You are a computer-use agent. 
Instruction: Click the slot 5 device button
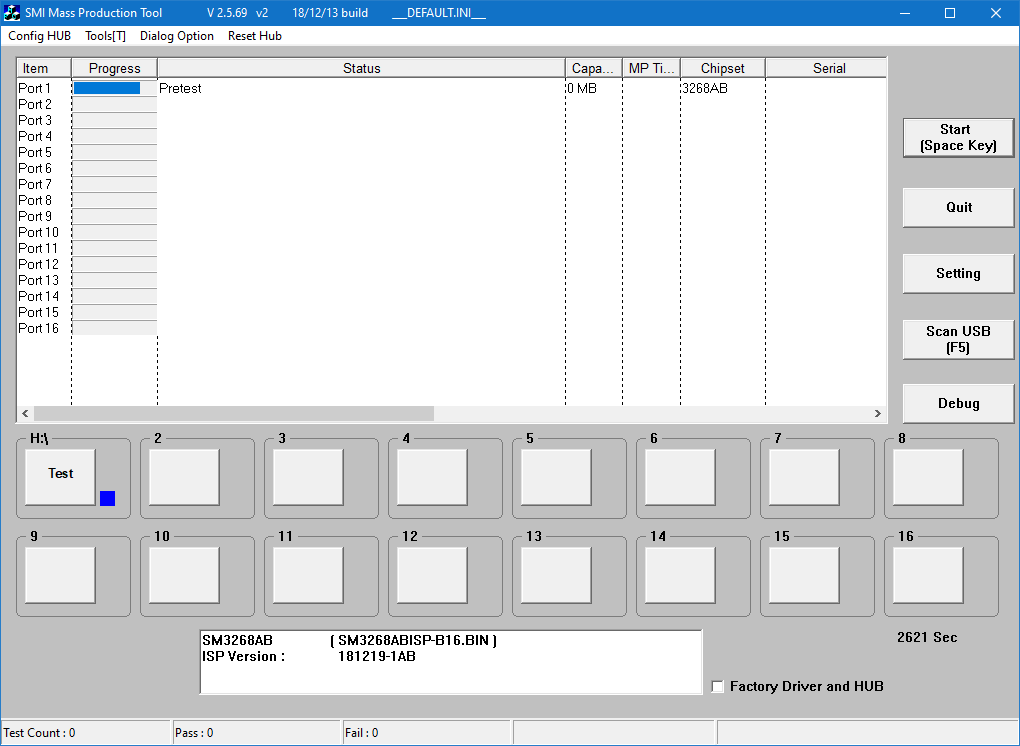click(x=556, y=477)
